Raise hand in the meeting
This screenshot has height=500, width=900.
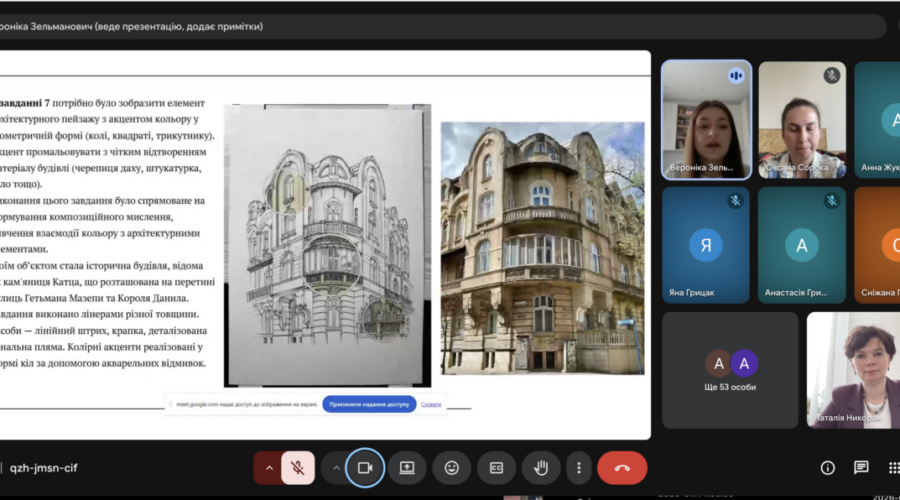(541, 468)
